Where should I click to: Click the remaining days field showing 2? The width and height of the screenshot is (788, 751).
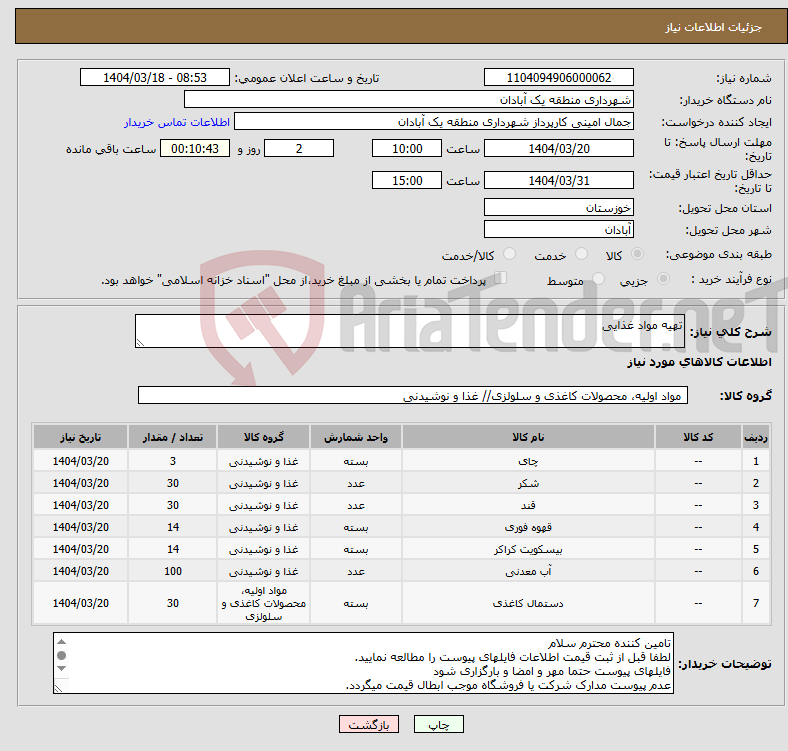point(299,148)
